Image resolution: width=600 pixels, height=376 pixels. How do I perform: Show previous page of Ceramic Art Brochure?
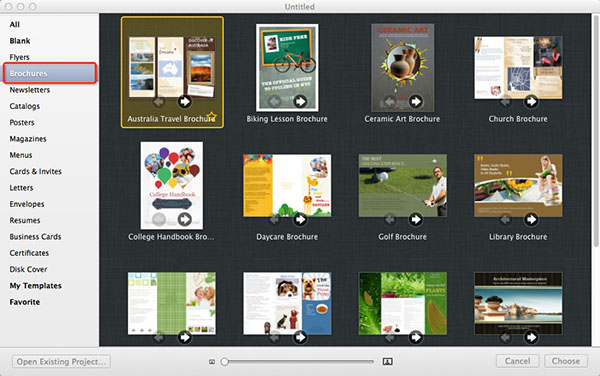click(x=390, y=102)
